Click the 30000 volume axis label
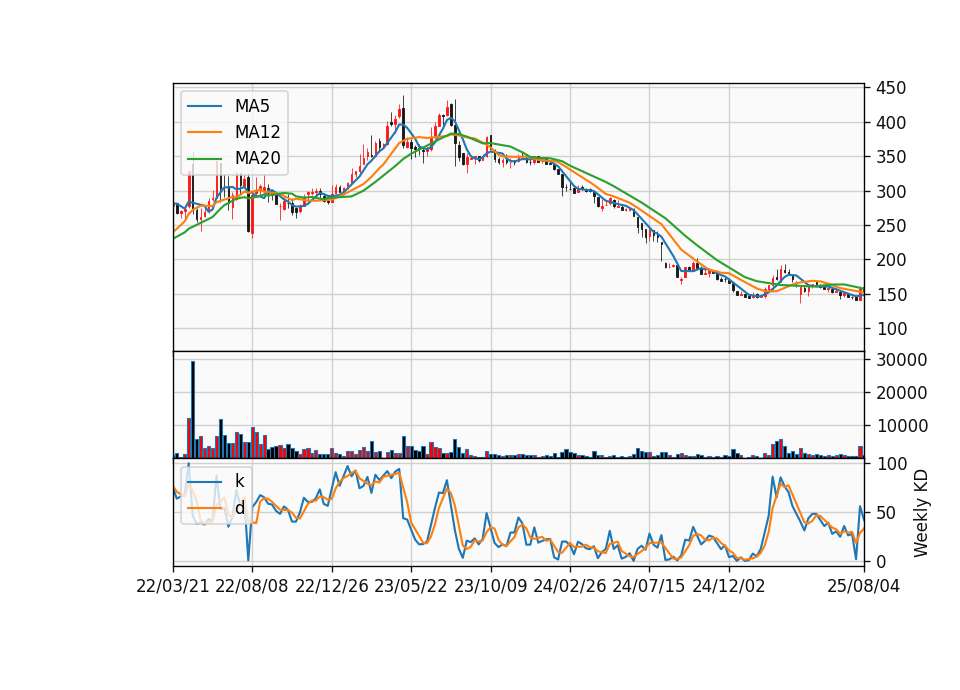Image resolution: width=960 pixels, height=690 pixels. tap(901, 360)
